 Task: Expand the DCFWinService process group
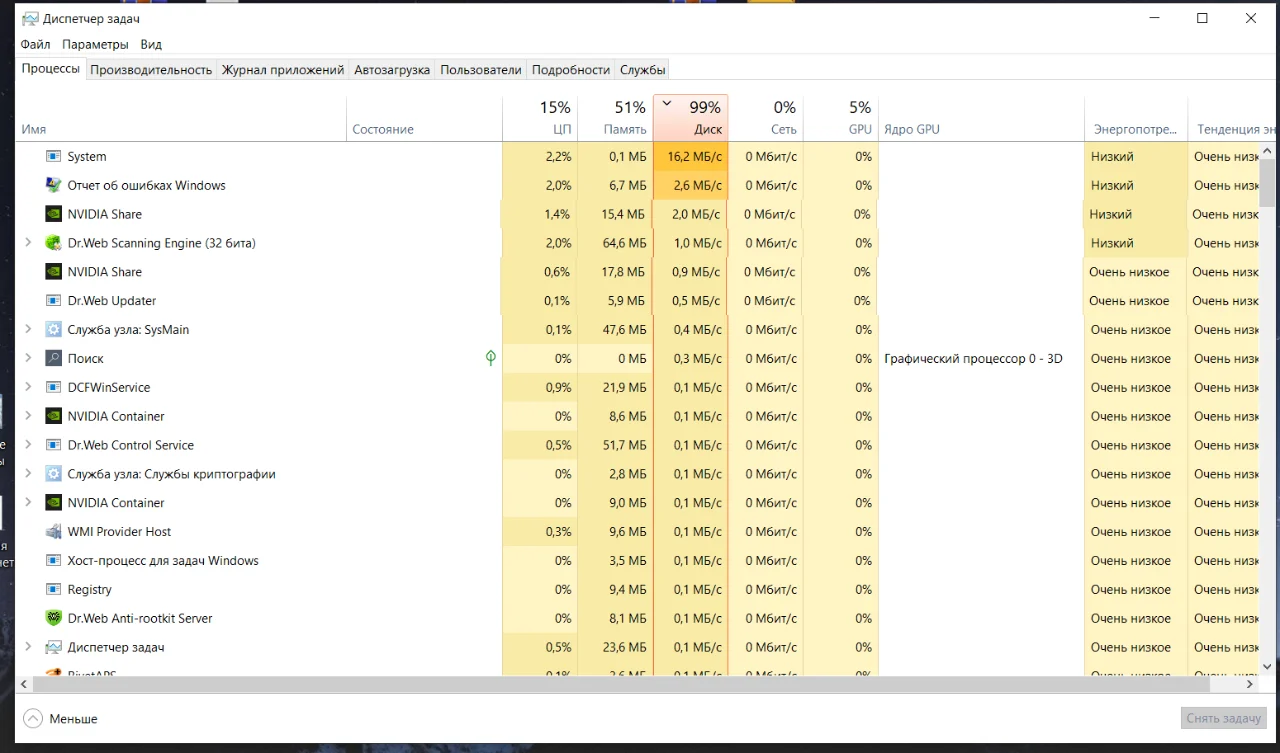coord(28,388)
